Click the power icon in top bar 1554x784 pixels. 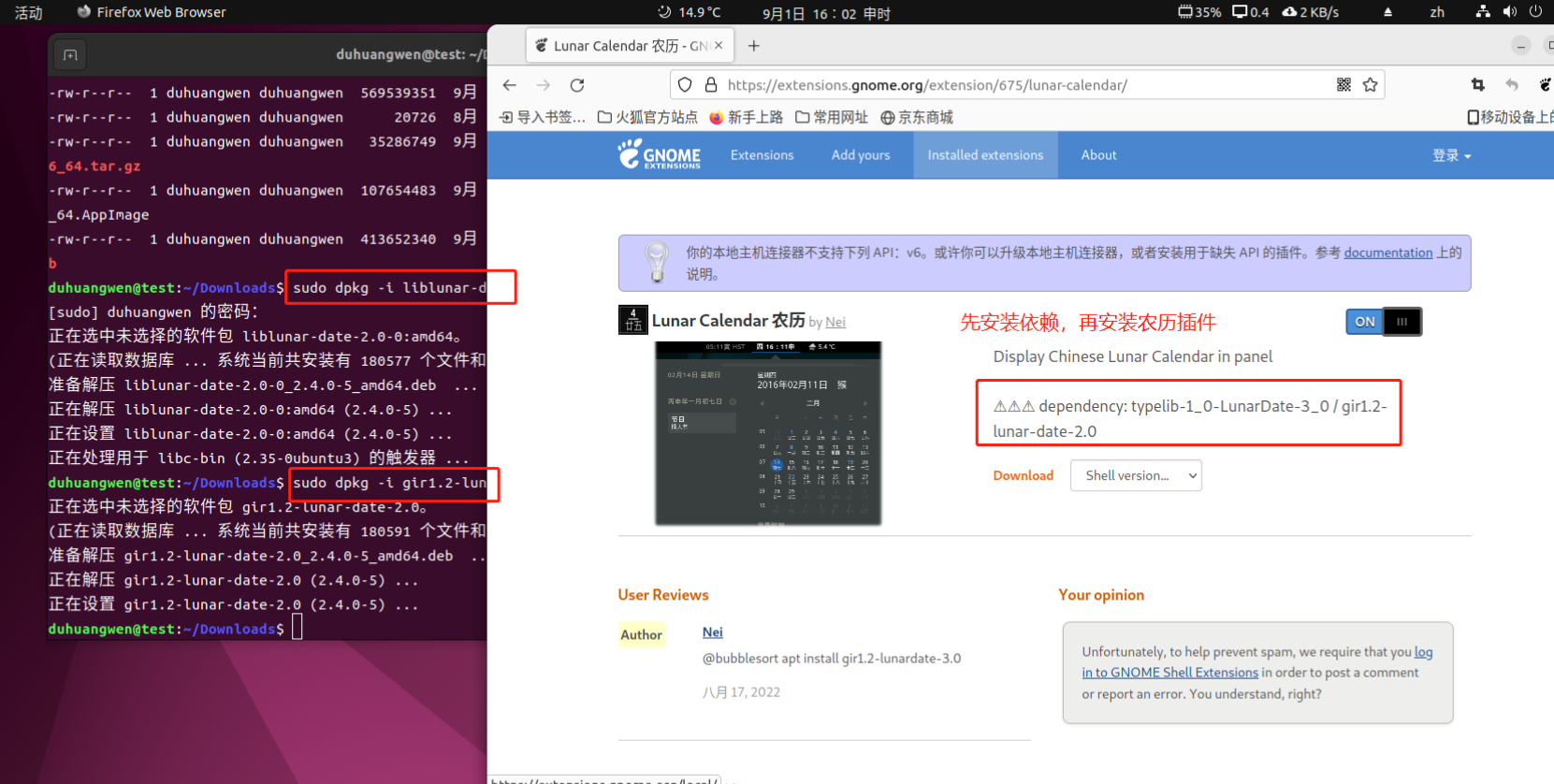point(1535,12)
